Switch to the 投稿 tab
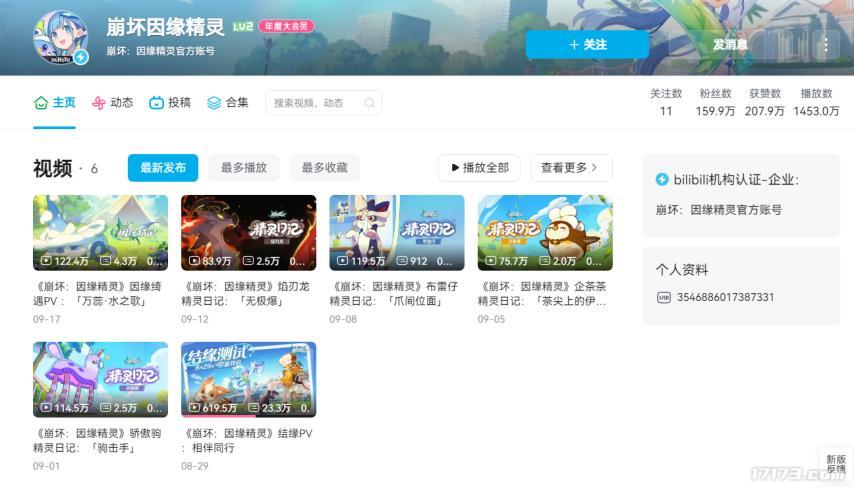The image size is (854, 488). (x=170, y=102)
